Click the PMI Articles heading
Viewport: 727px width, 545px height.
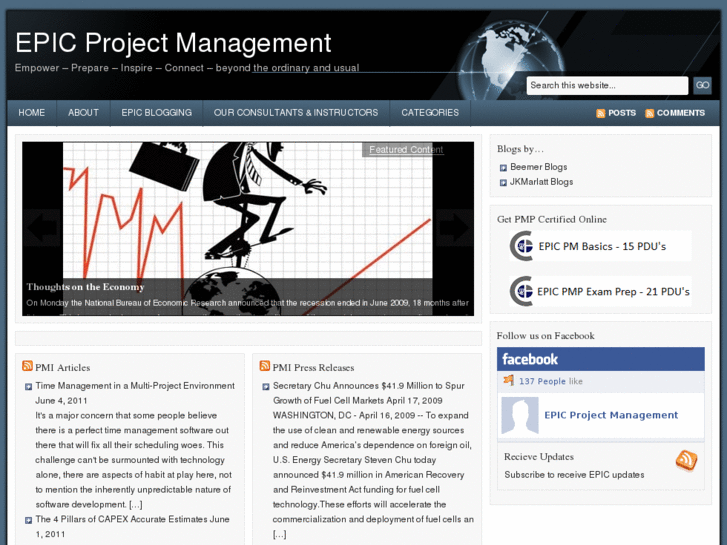click(63, 367)
